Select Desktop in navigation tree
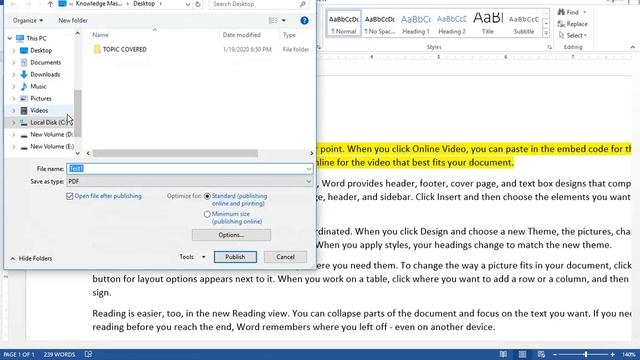Viewport: 640px width, 360px height. click(x=41, y=50)
